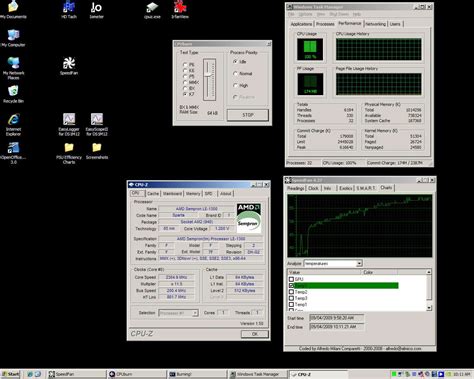Viewport: 474px width, 379px height.
Task: Select the OpenOffice 3.0 desktop icon
Action: [13, 153]
